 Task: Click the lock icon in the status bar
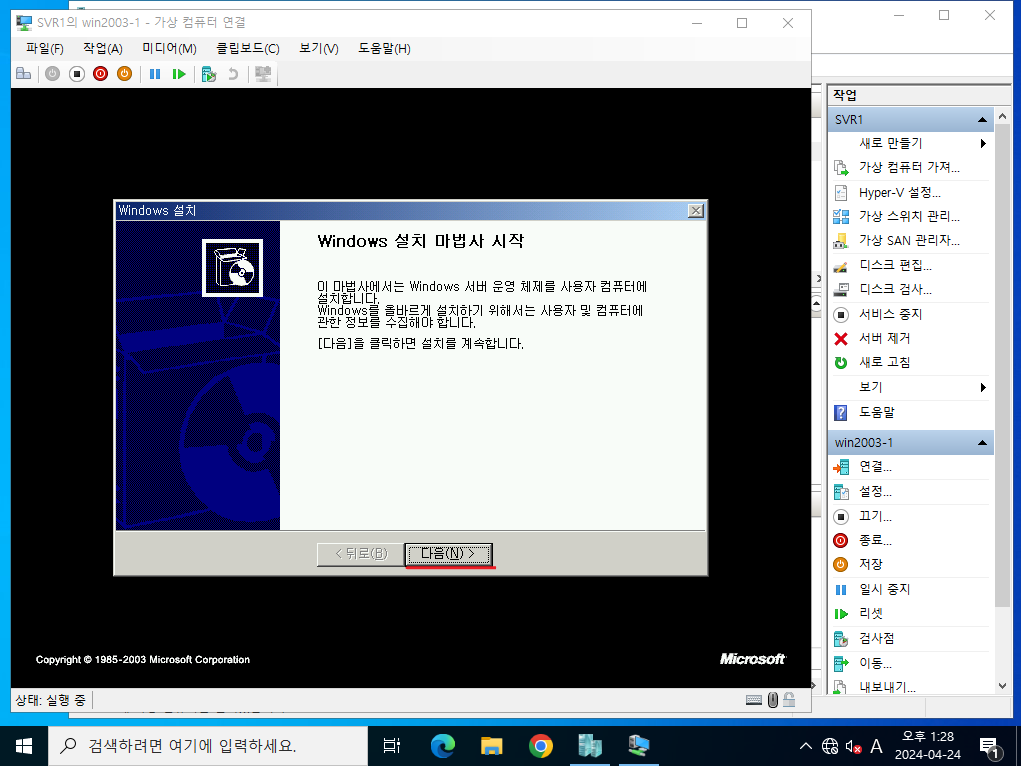[789, 700]
